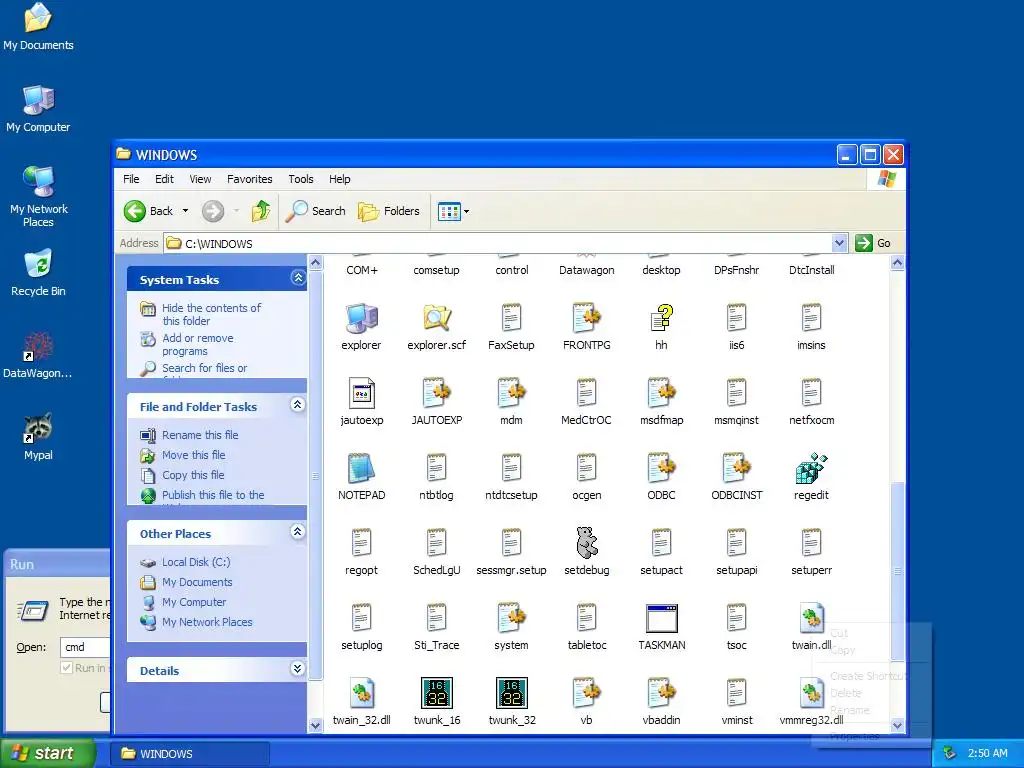Image resolution: width=1024 pixels, height=768 pixels.
Task: Click the task pane scrollbar down arrow
Action: 315,725
